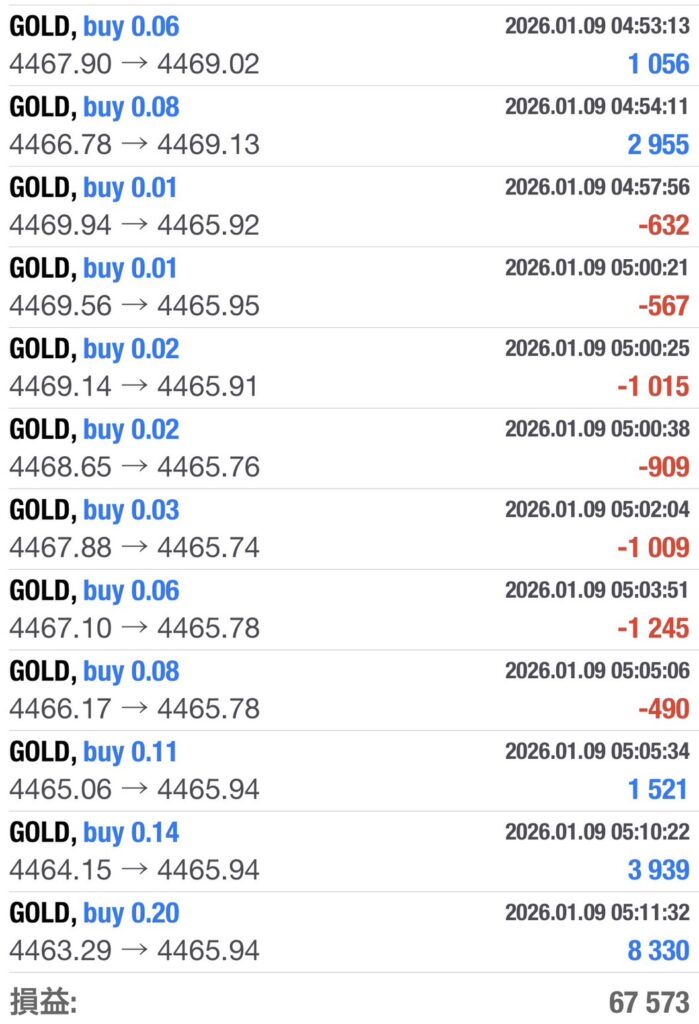Click the 05:05:06 timestamp

pos(596,671)
